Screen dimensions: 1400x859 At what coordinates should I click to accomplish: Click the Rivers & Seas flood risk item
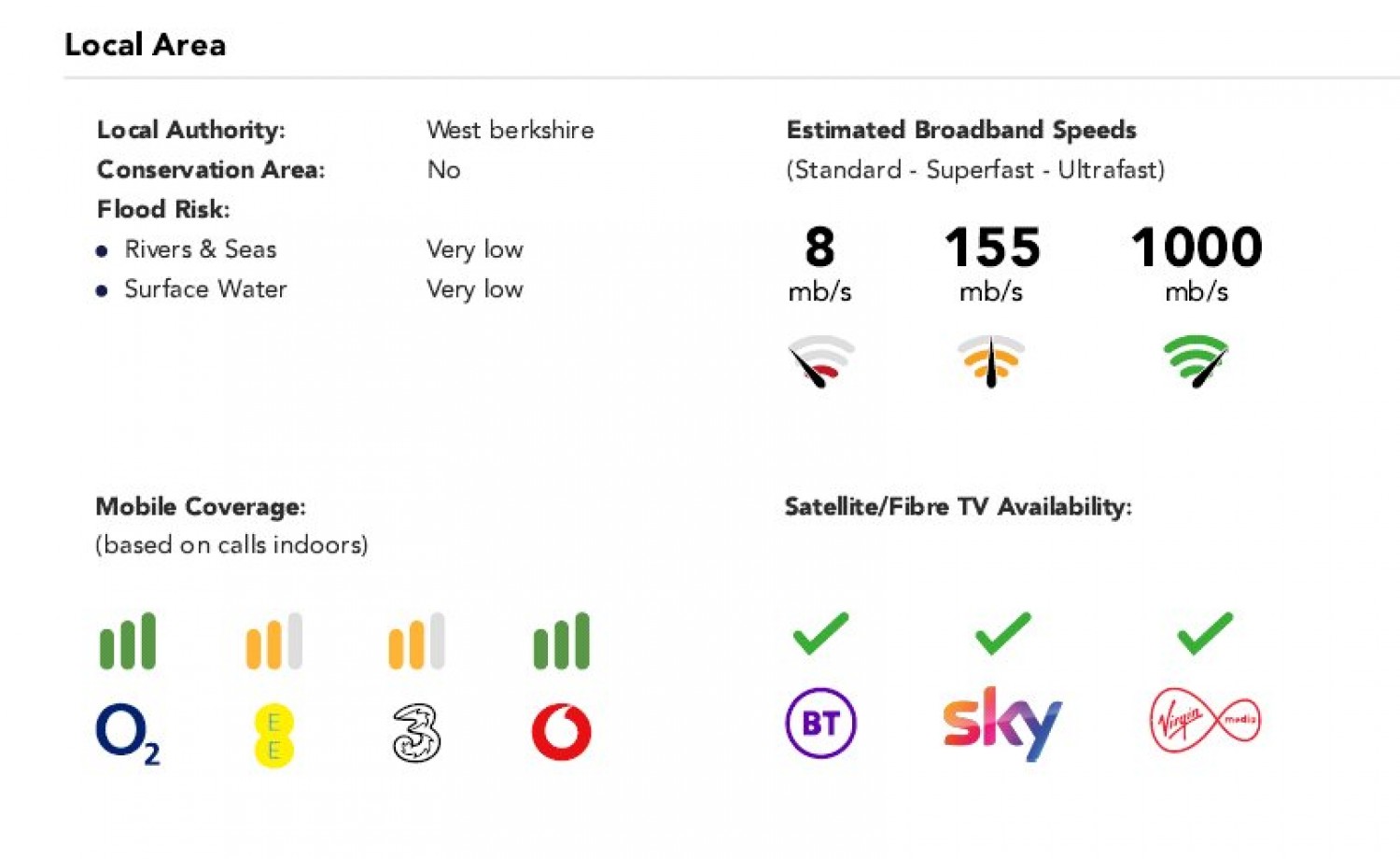point(201,249)
